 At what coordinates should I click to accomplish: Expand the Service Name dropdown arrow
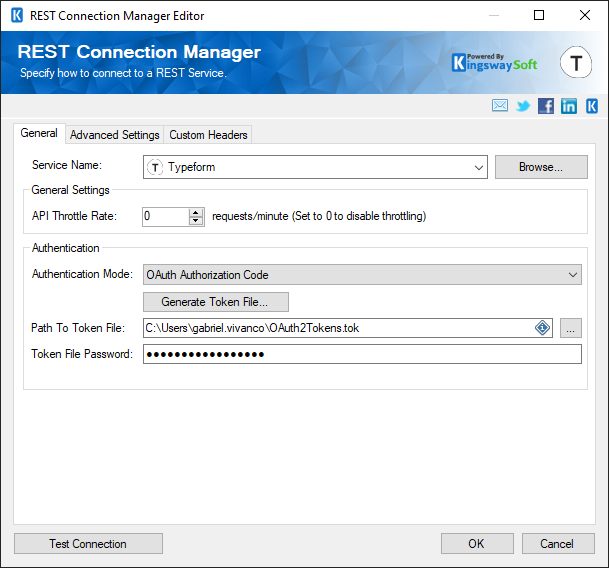(478, 167)
